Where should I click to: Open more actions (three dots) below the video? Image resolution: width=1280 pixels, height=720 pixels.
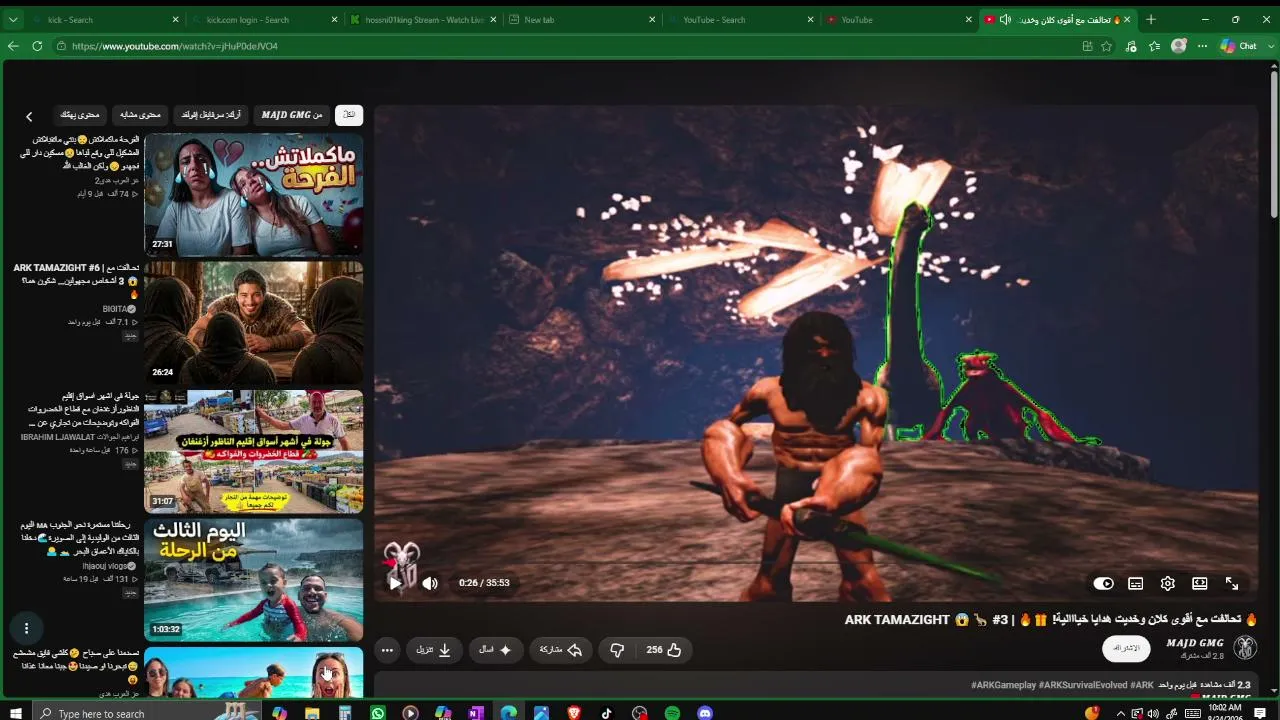click(x=387, y=650)
